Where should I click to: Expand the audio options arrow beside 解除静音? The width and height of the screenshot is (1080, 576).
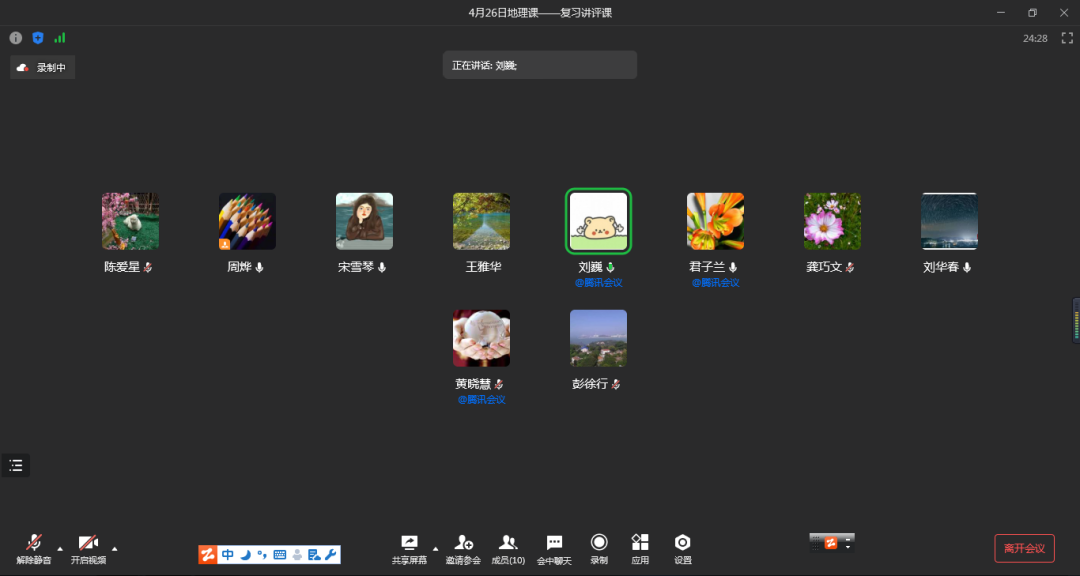click(60, 549)
